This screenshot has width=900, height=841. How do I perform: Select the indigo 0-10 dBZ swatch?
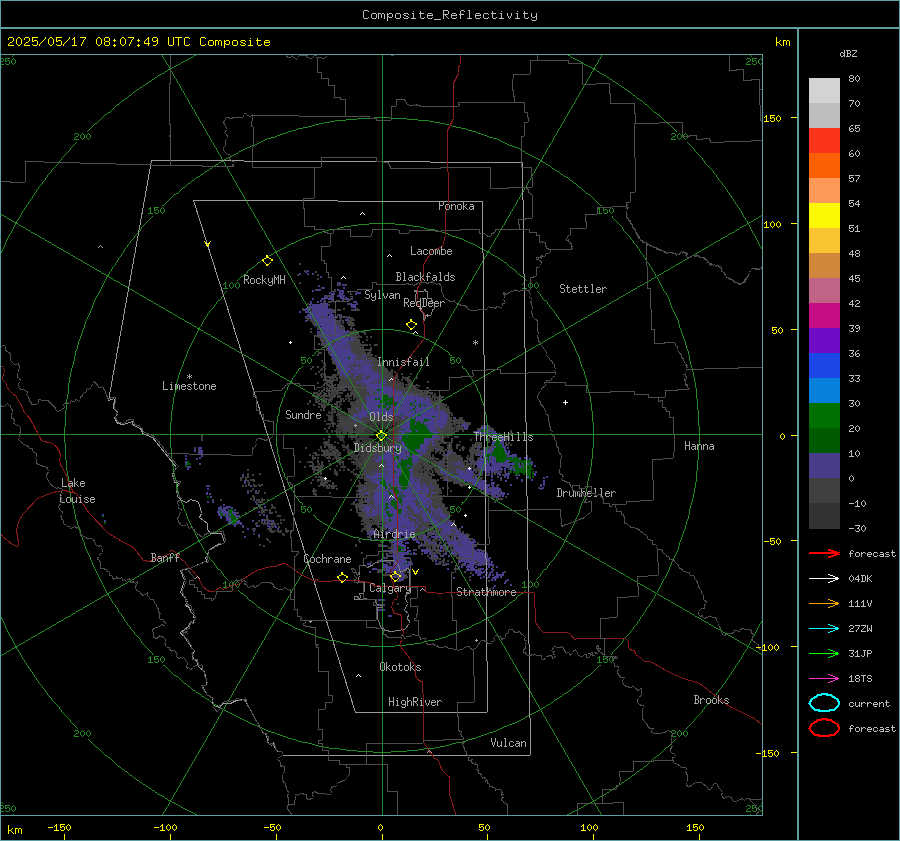pos(824,466)
